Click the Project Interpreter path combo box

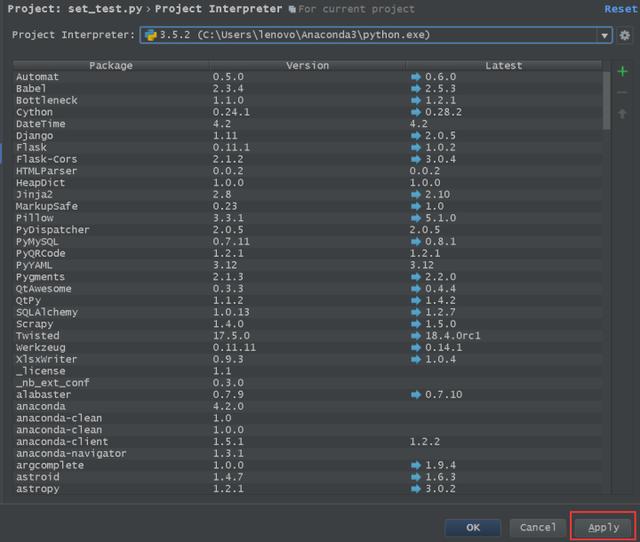click(x=376, y=35)
